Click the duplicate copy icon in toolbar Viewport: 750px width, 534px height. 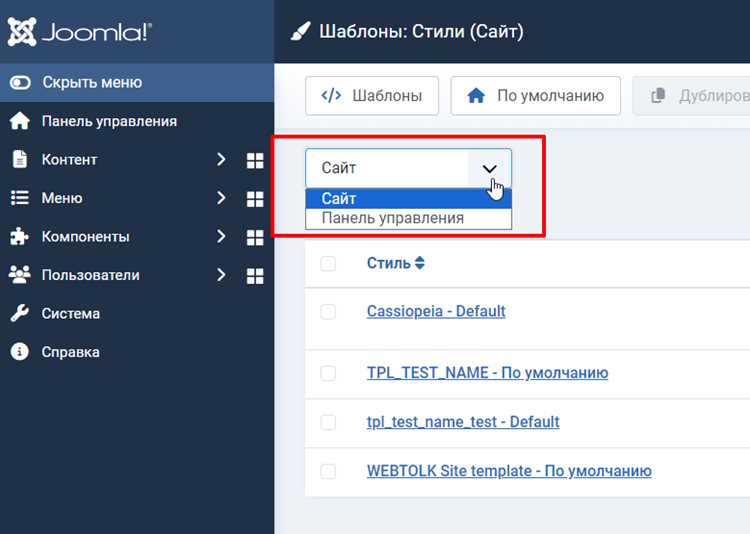click(x=658, y=96)
